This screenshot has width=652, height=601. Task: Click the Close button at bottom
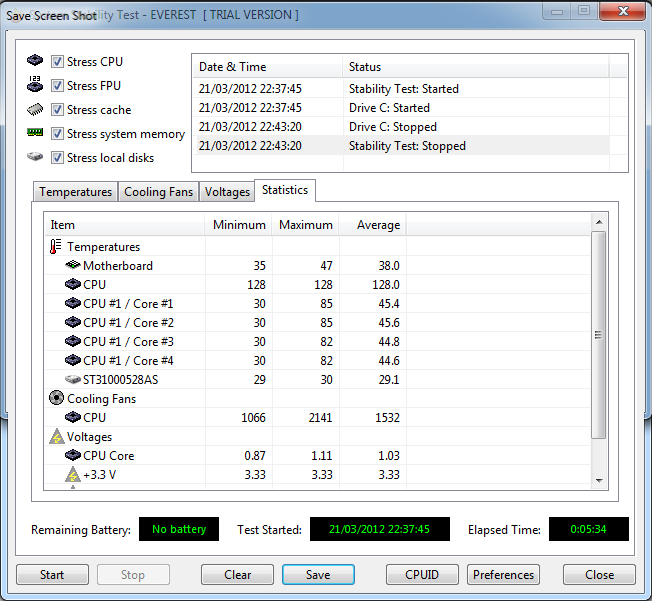click(x=599, y=575)
